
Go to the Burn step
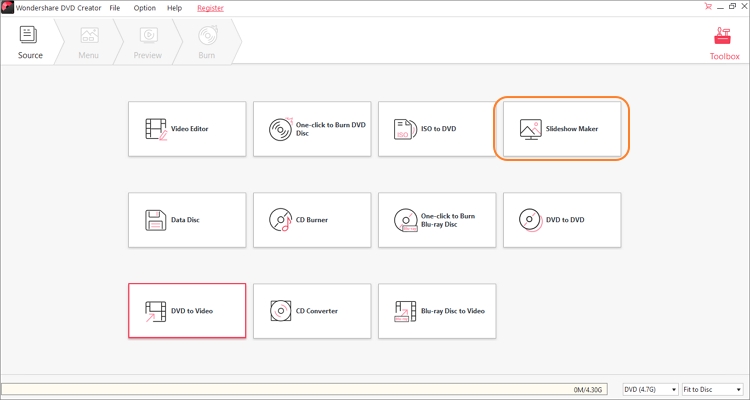click(207, 43)
